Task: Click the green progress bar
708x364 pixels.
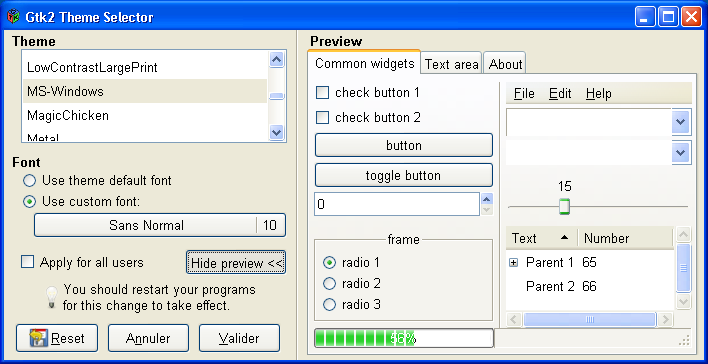Action: click(x=404, y=338)
